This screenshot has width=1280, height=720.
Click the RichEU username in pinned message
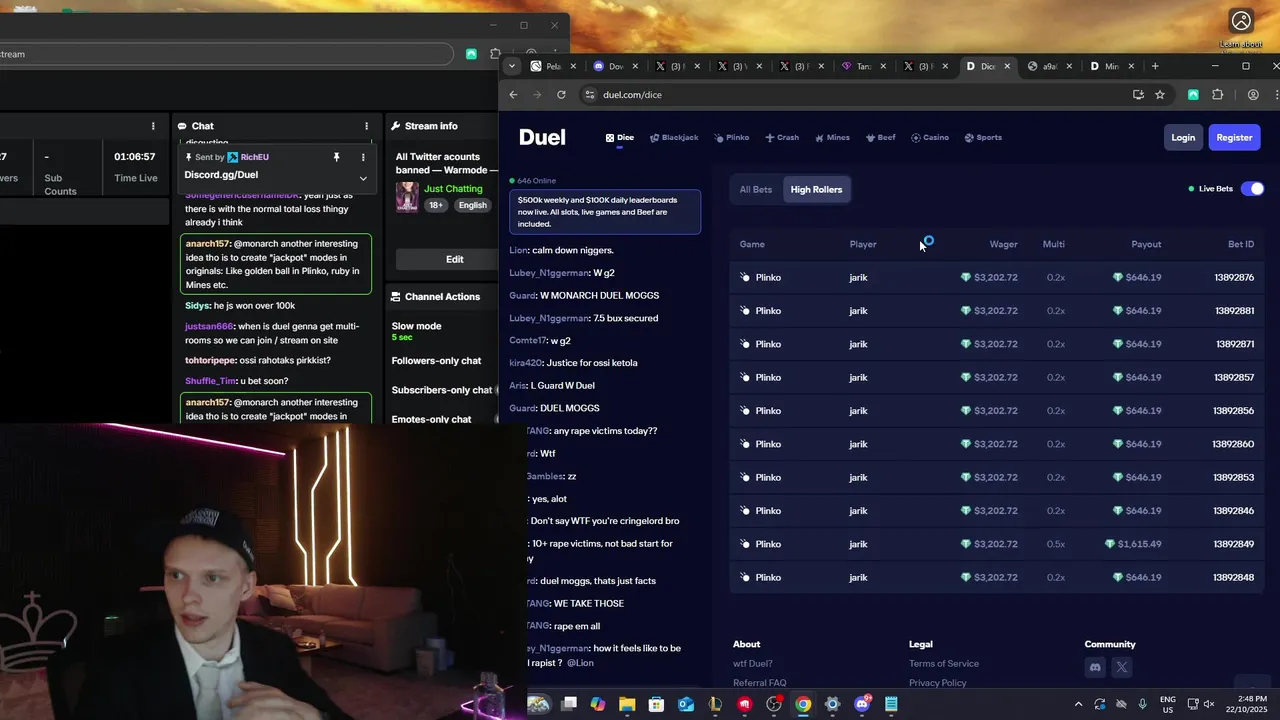254,157
